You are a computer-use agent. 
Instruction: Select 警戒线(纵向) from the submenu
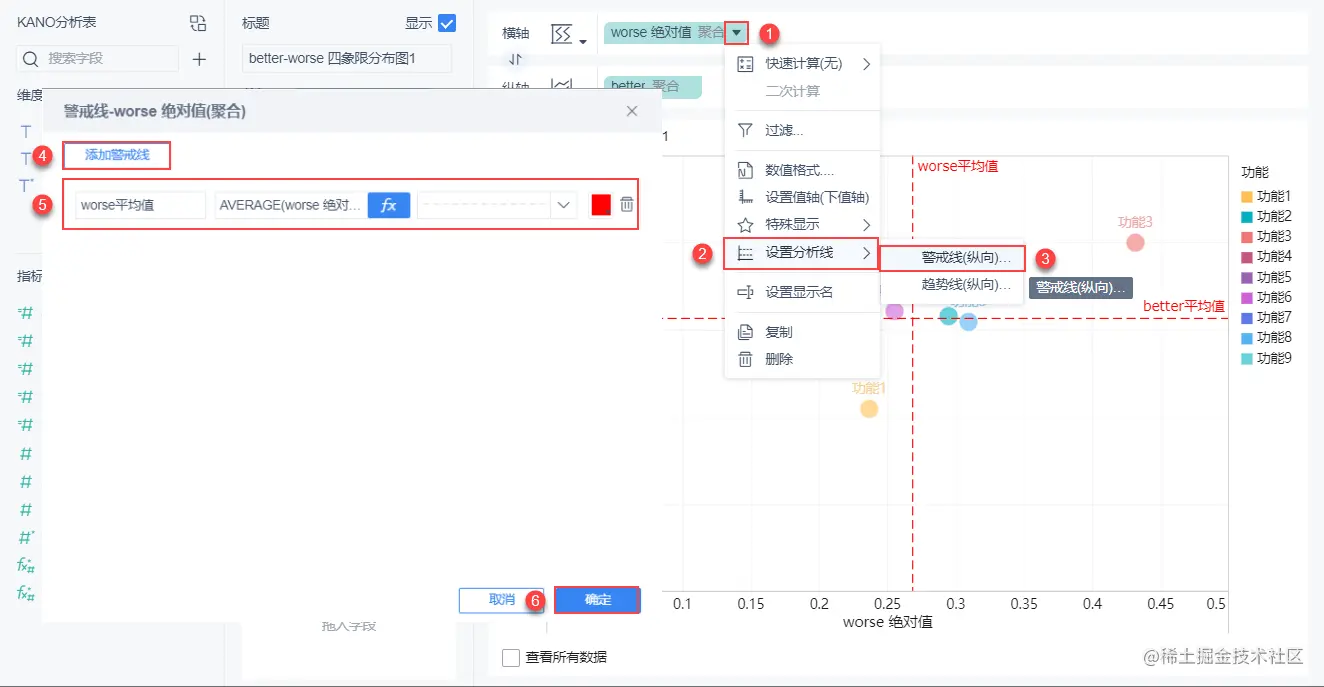[x=950, y=258]
